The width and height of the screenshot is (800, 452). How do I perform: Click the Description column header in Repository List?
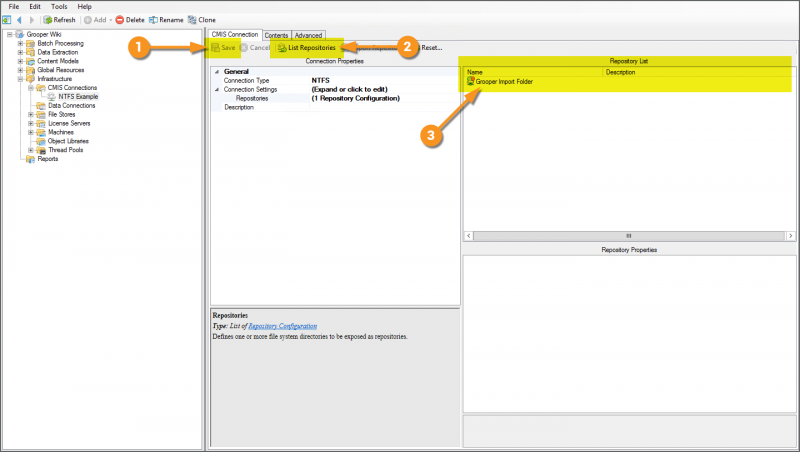point(697,72)
